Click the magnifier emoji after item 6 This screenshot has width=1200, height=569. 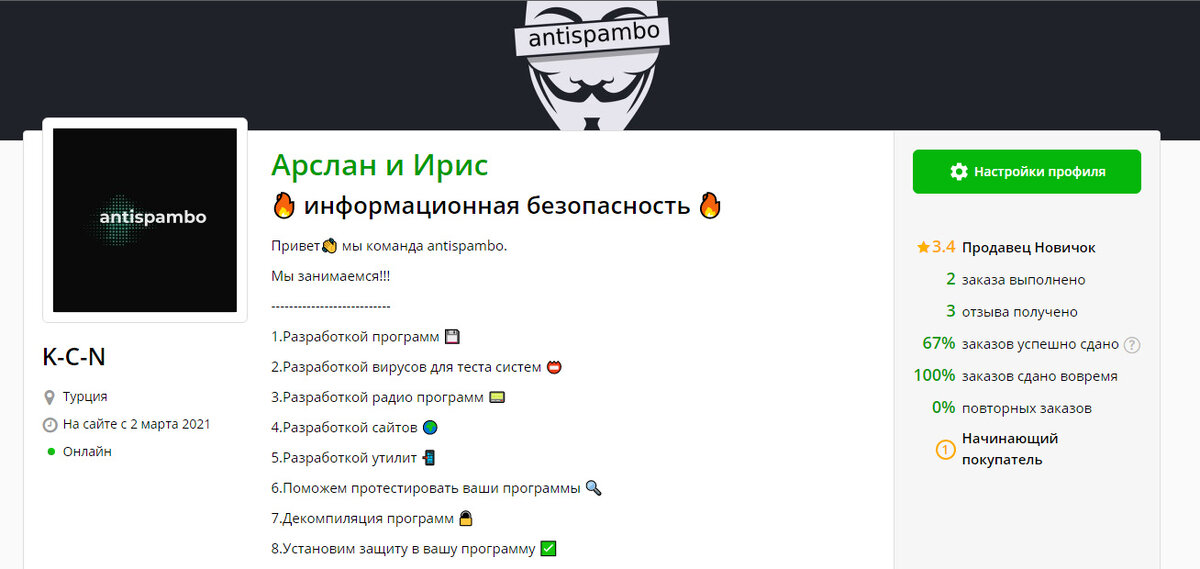594,489
